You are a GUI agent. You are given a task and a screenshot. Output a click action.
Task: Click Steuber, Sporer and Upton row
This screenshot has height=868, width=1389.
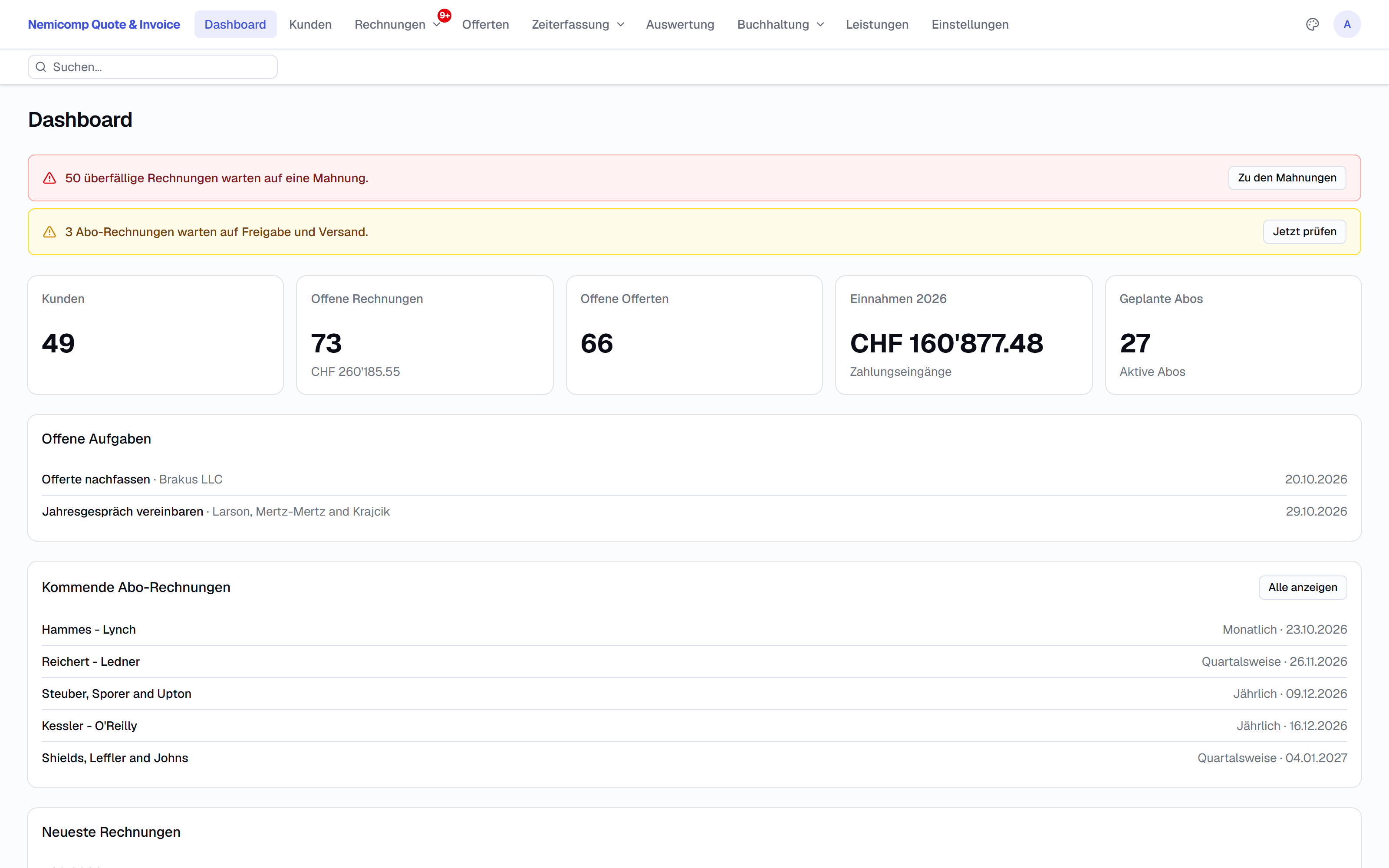[694, 694]
